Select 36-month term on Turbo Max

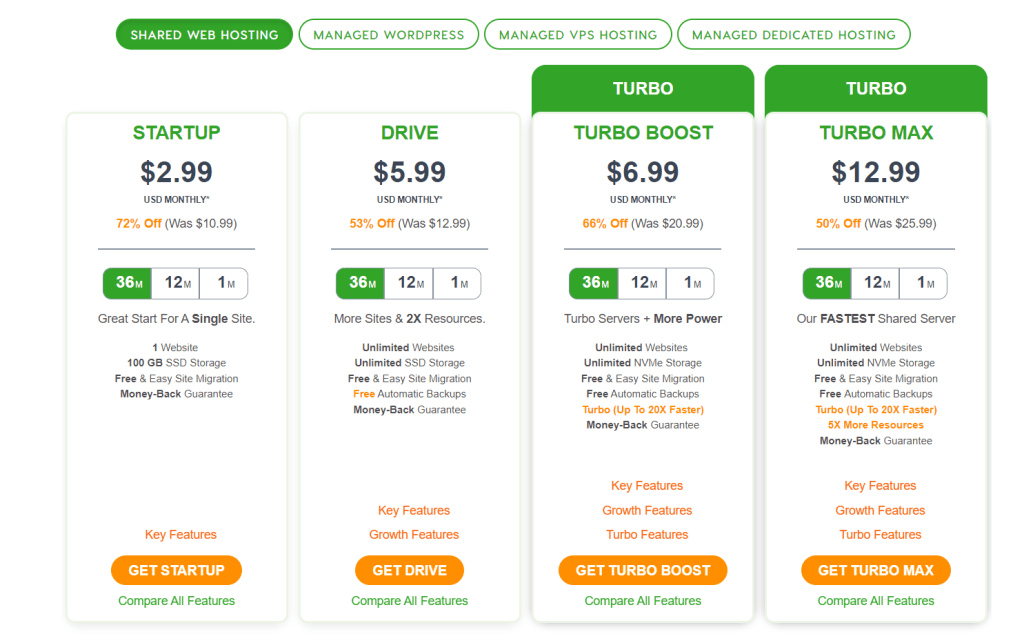pos(828,283)
